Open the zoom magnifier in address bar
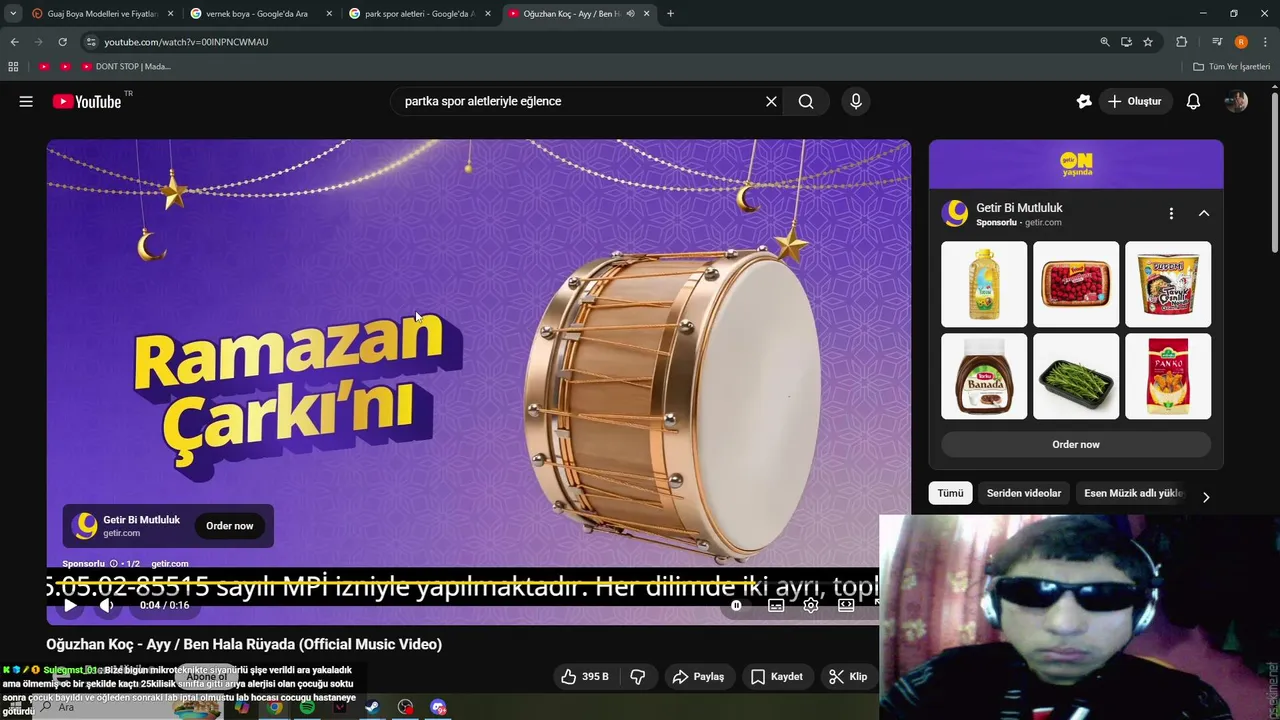Image resolution: width=1280 pixels, height=720 pixels. 1104,42
